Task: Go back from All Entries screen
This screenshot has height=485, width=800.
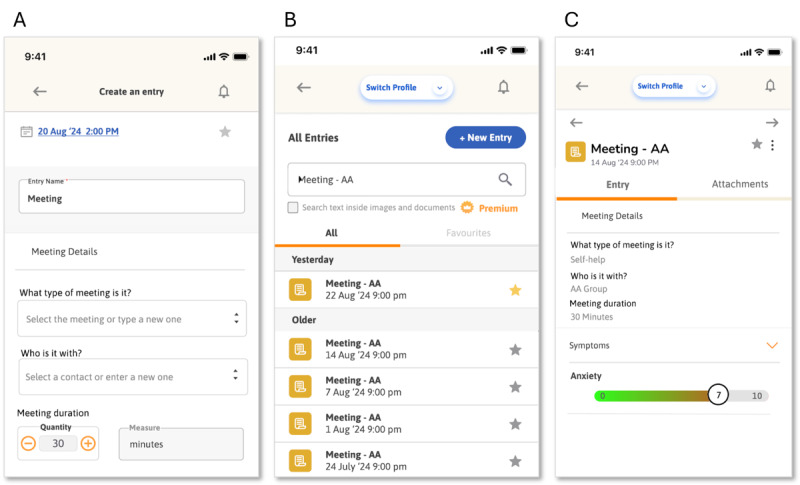Action: tap(304, 88)
